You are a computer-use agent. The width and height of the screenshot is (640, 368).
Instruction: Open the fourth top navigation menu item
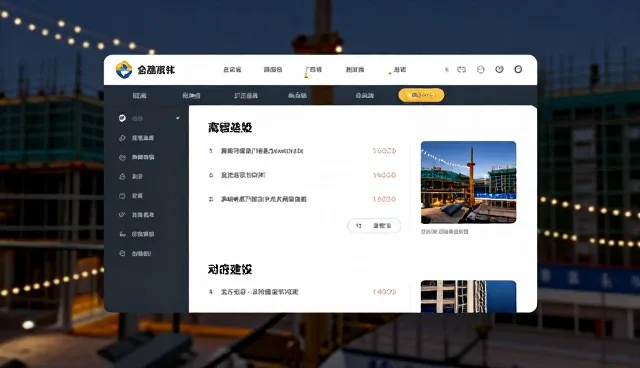pos(355,70)
